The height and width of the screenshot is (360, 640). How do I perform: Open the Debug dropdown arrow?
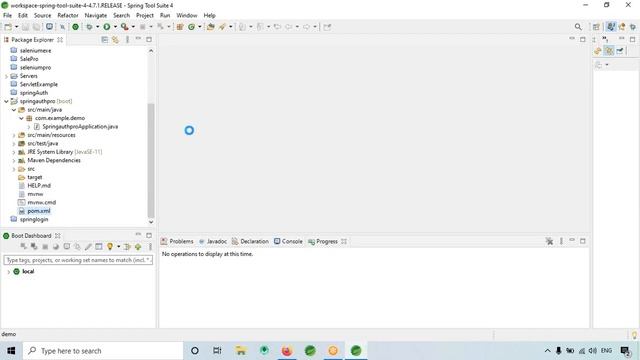pyautogui.click(x=98, y=27)
